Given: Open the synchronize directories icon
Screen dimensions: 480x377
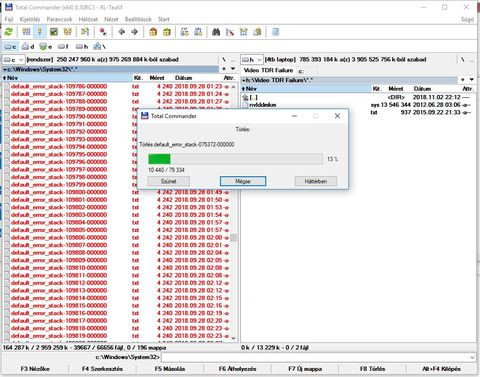Looking at the screenshot, I should 244,32.
